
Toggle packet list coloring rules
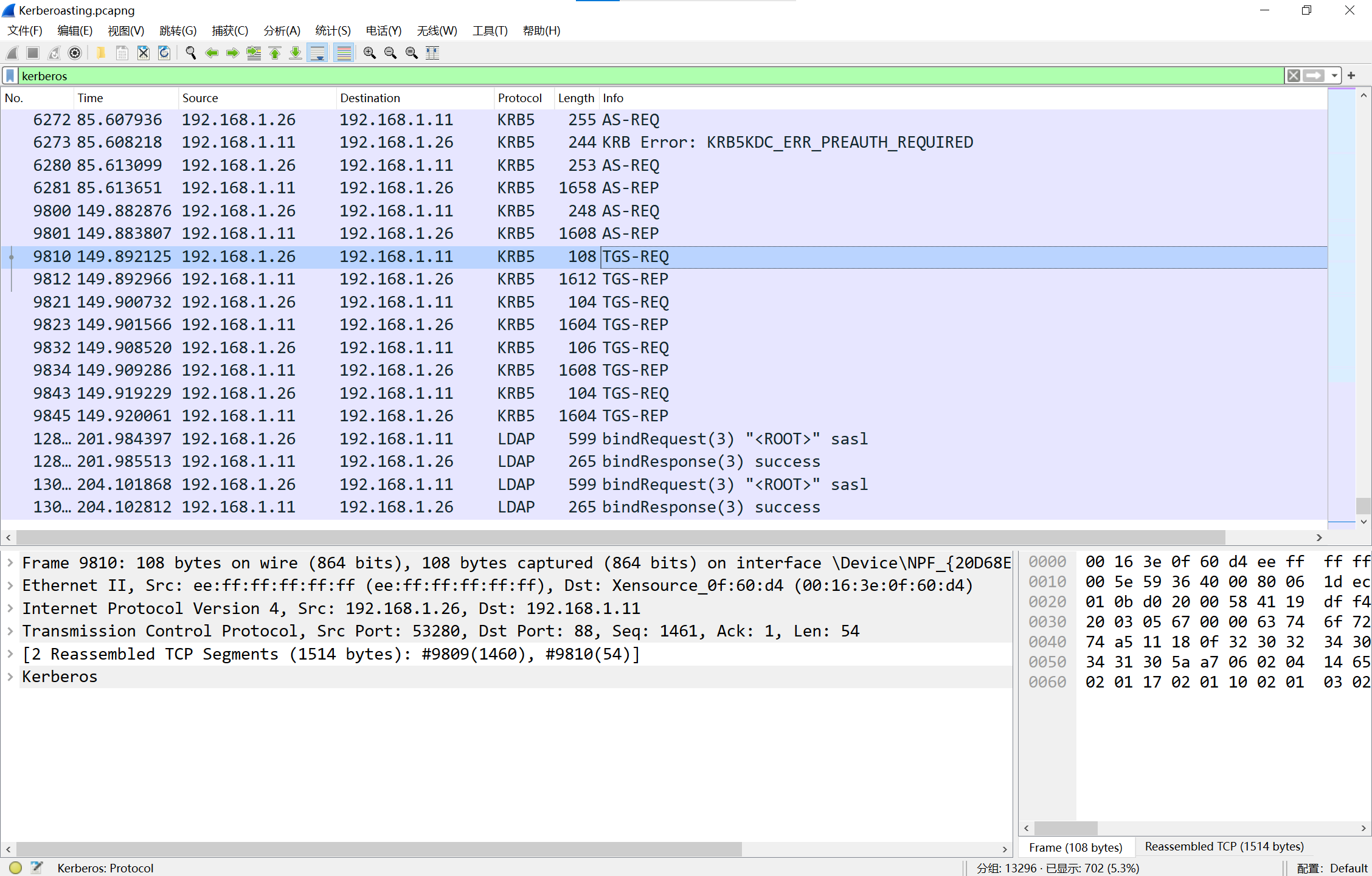344,53
